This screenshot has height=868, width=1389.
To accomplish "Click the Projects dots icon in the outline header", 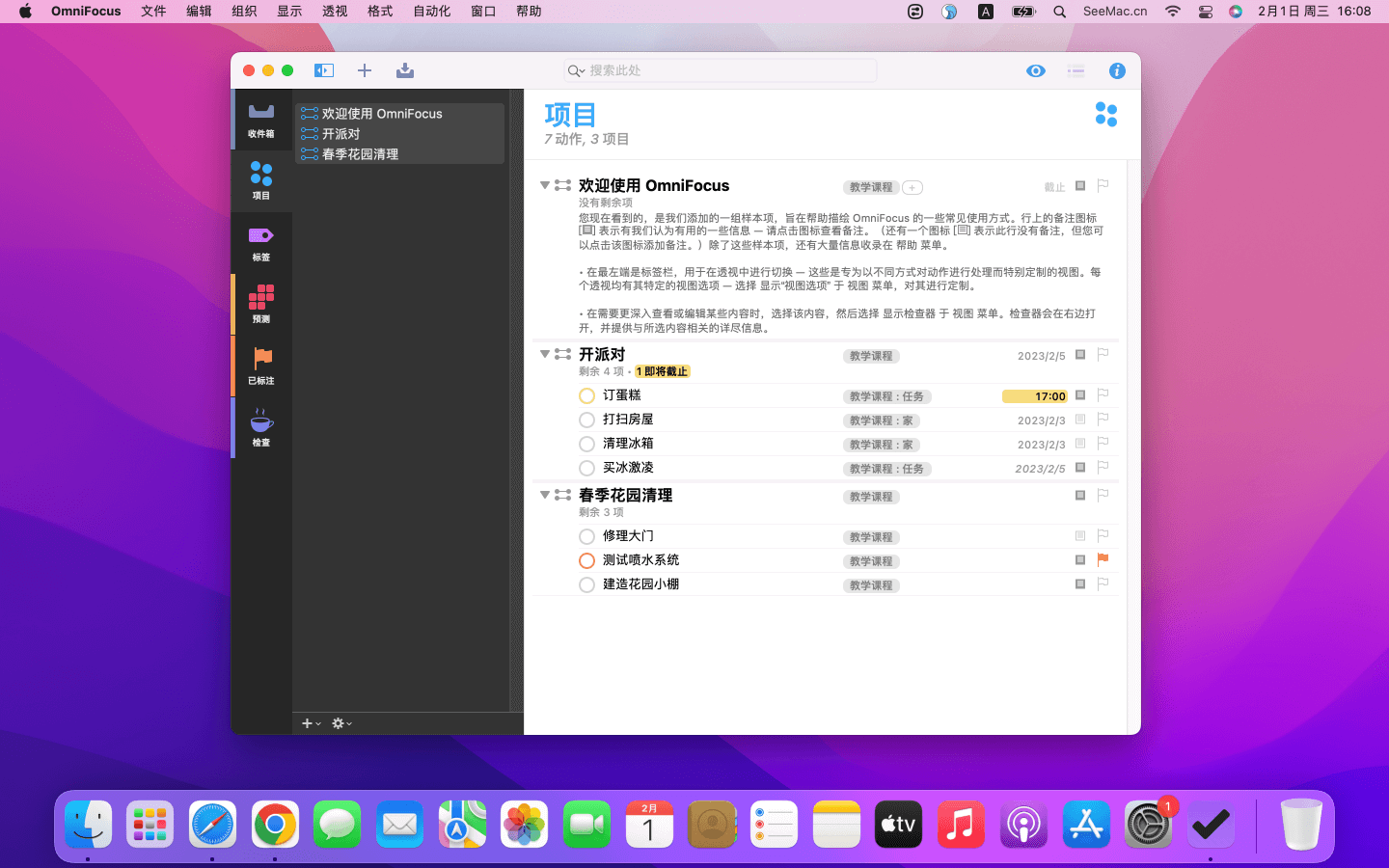I will pyautogui.click(x=1106, y=114).
